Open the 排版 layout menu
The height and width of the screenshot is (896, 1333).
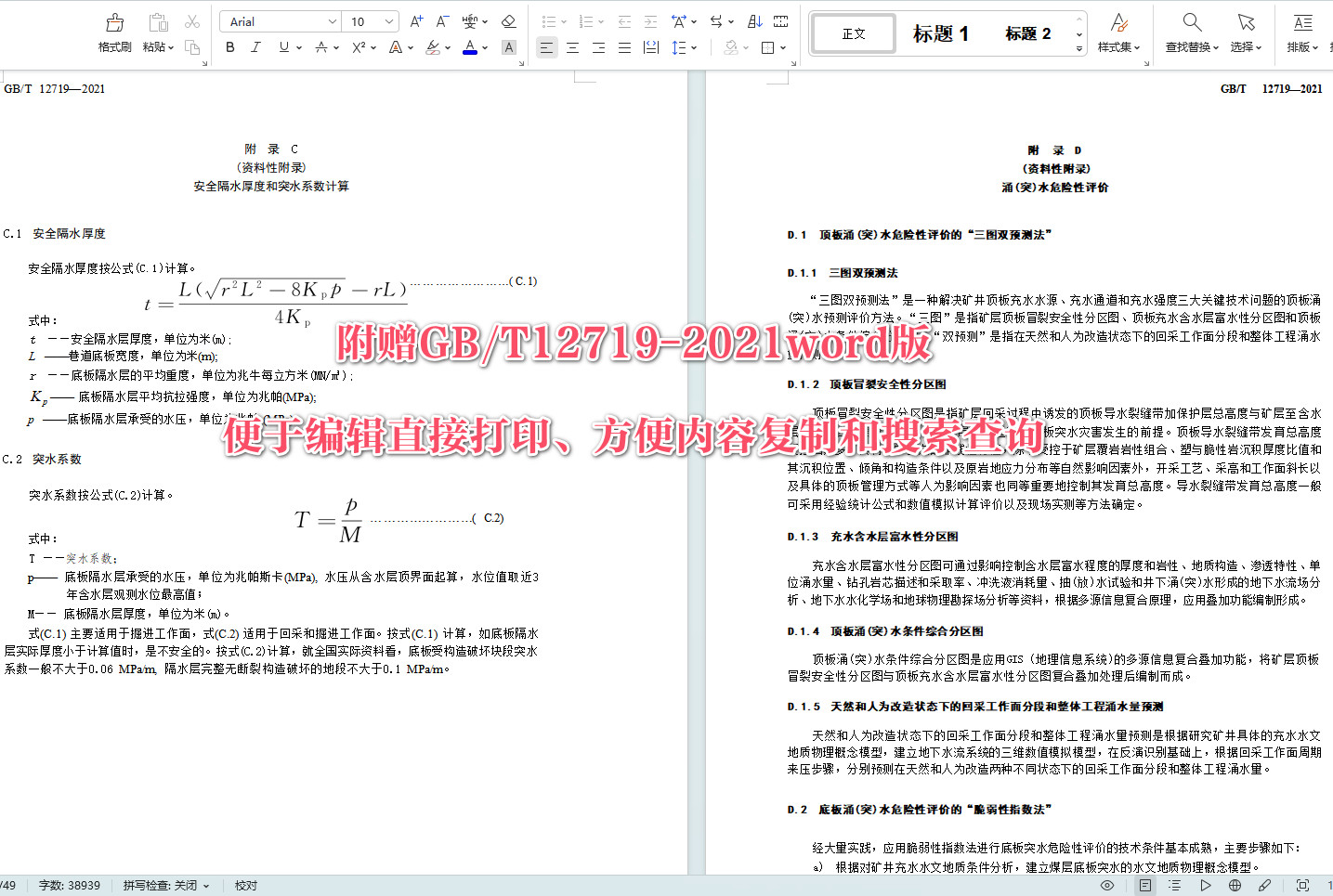click(x=1302, y=34)
